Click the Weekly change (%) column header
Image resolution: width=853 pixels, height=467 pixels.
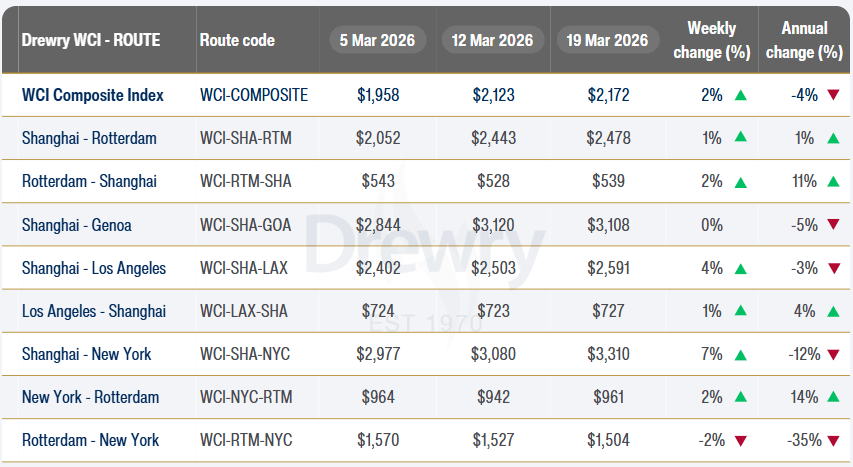tap(711, 40)
